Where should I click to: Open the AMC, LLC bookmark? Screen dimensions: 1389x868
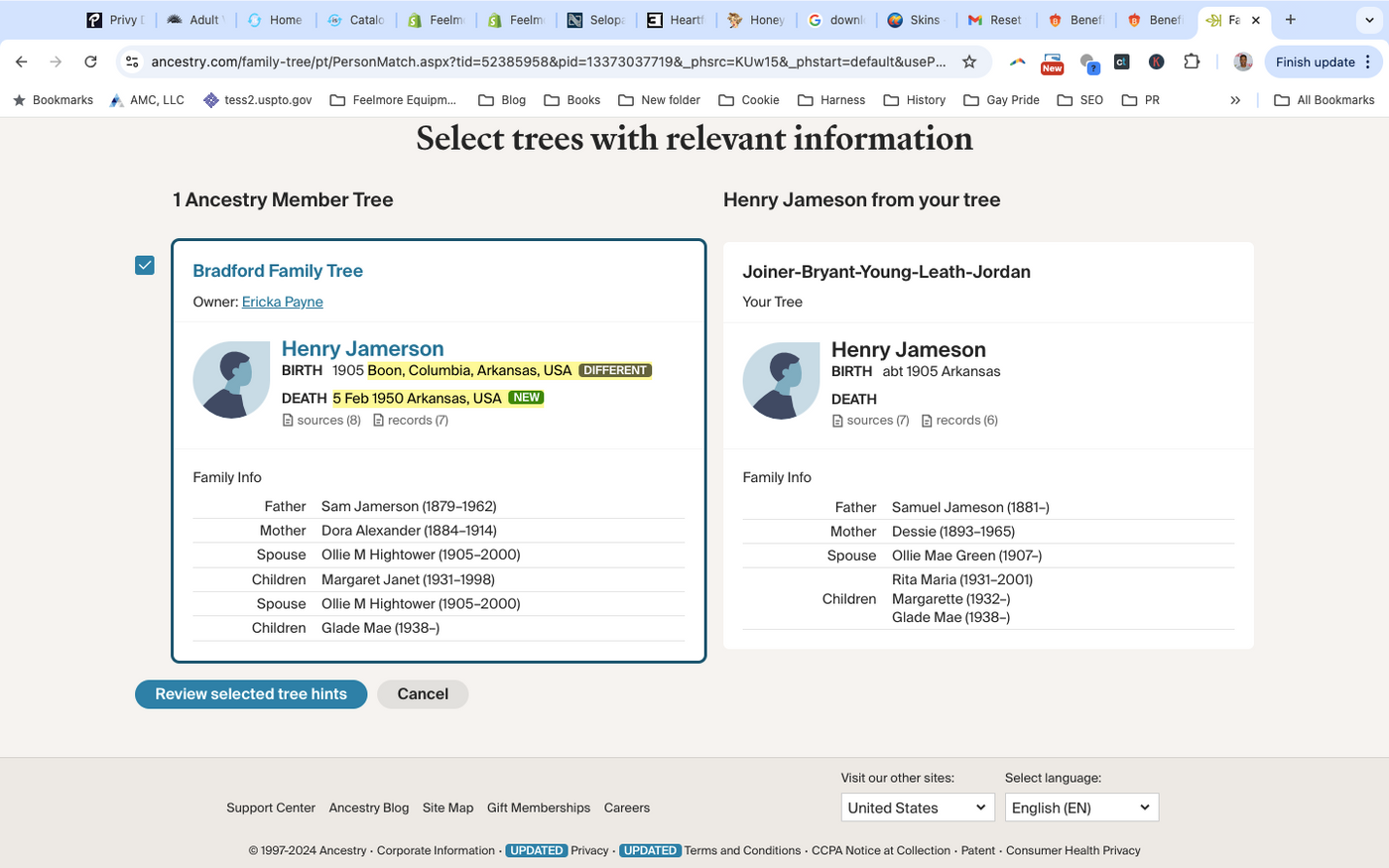coord(147,100)
